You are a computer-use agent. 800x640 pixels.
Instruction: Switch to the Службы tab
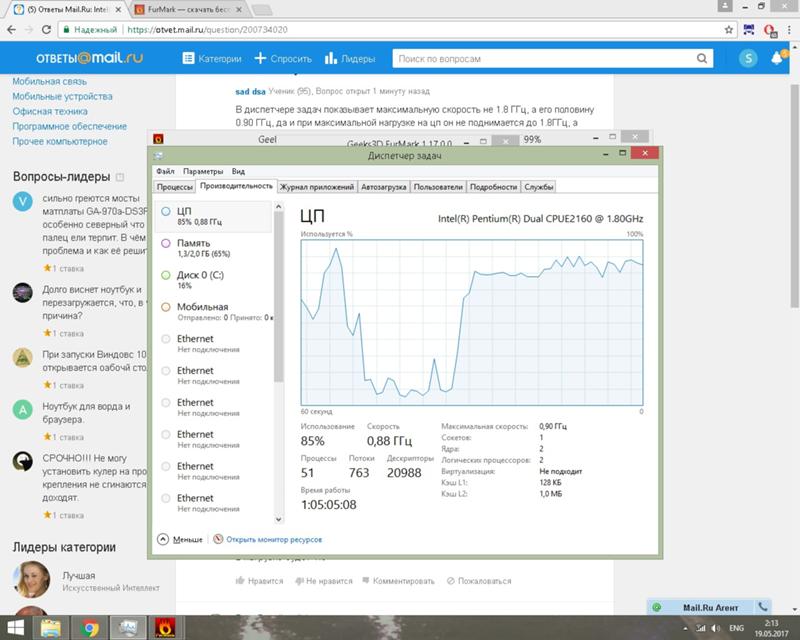pos(539,187)
